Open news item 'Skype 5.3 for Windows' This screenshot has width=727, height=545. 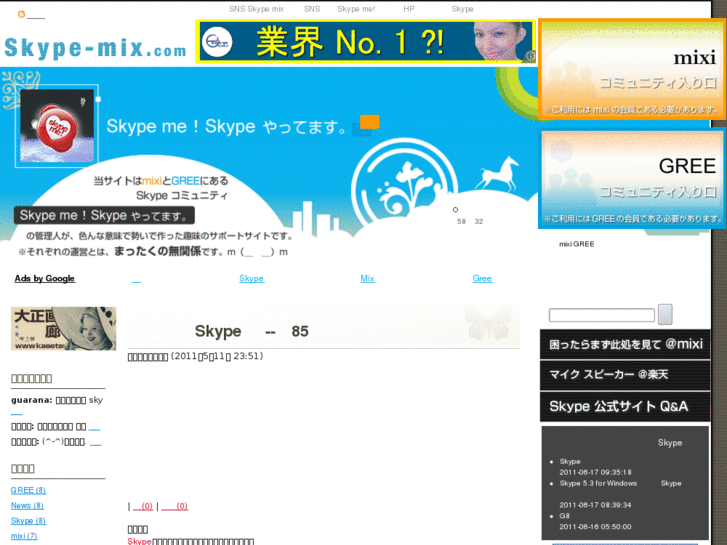coord(598,483)
